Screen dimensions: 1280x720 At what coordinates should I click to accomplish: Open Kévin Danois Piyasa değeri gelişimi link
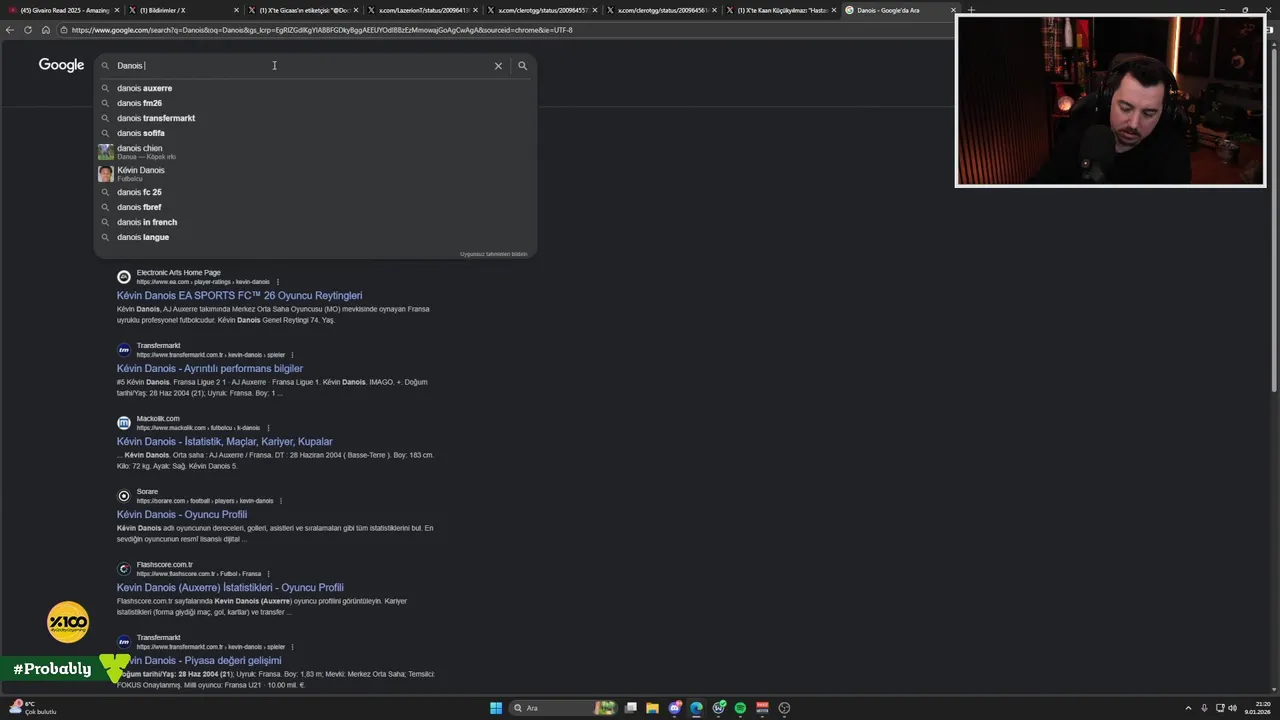click(x=199, y=661)
